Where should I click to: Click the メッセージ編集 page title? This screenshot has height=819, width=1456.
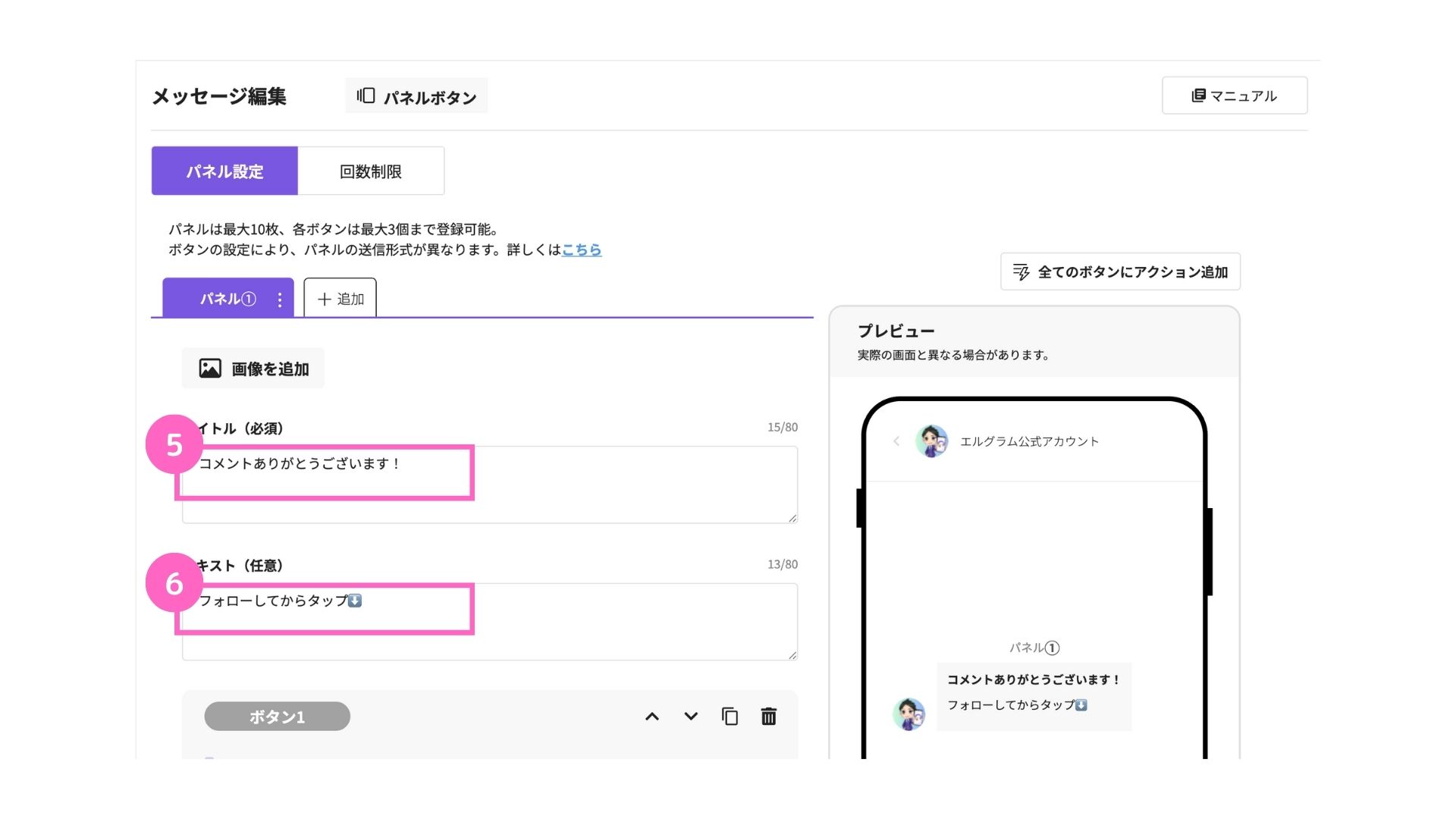[219, 96]
